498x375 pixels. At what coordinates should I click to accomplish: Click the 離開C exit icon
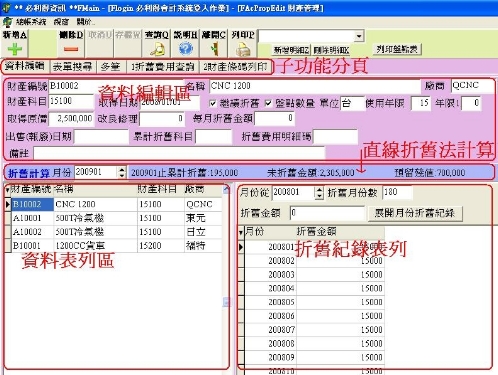[214, 49]
